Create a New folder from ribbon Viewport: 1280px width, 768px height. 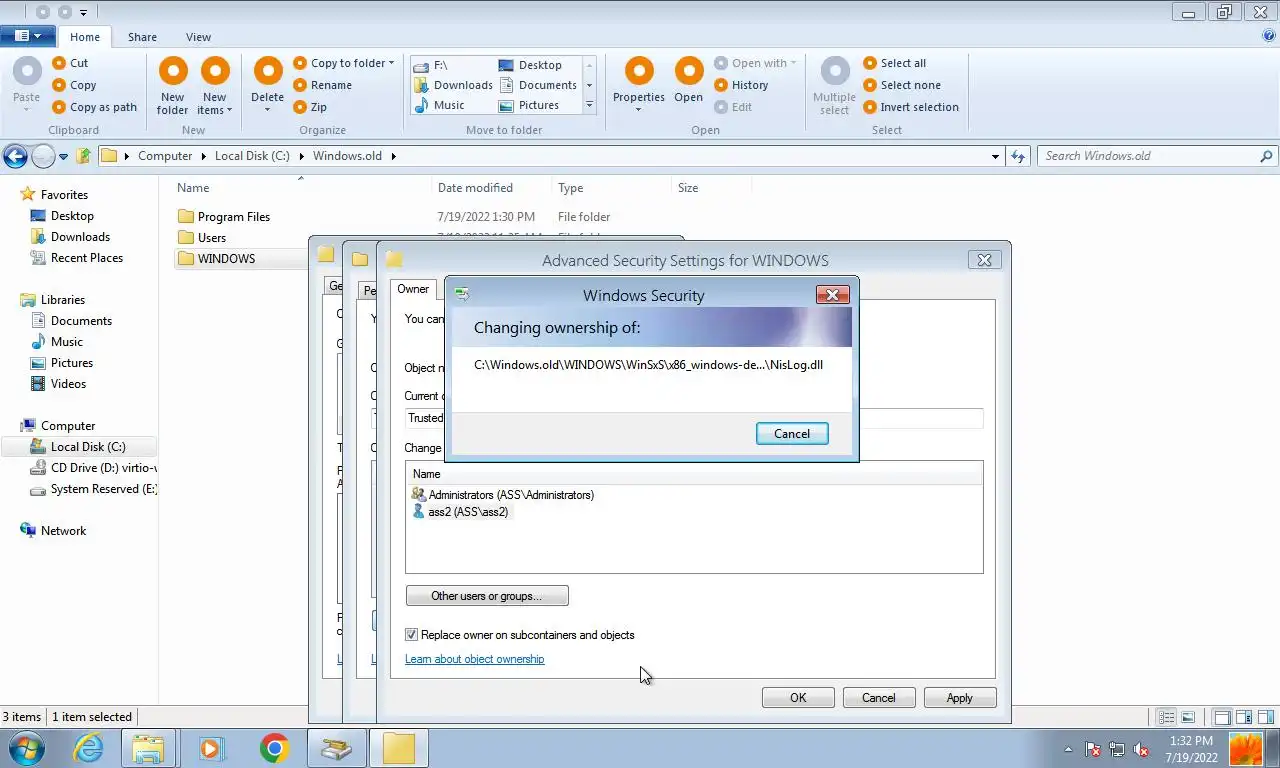(x=173, y=84)
